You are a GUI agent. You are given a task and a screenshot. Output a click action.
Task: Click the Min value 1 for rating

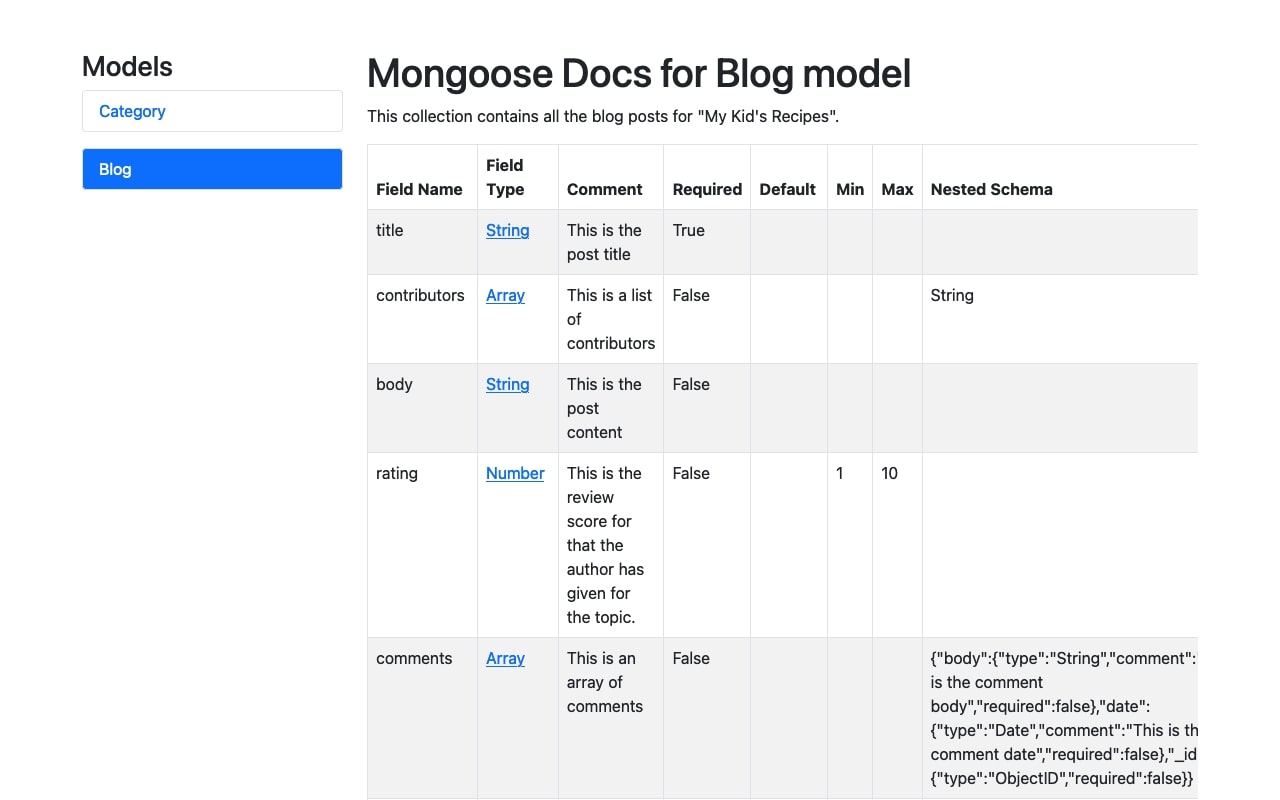(838, 473)
